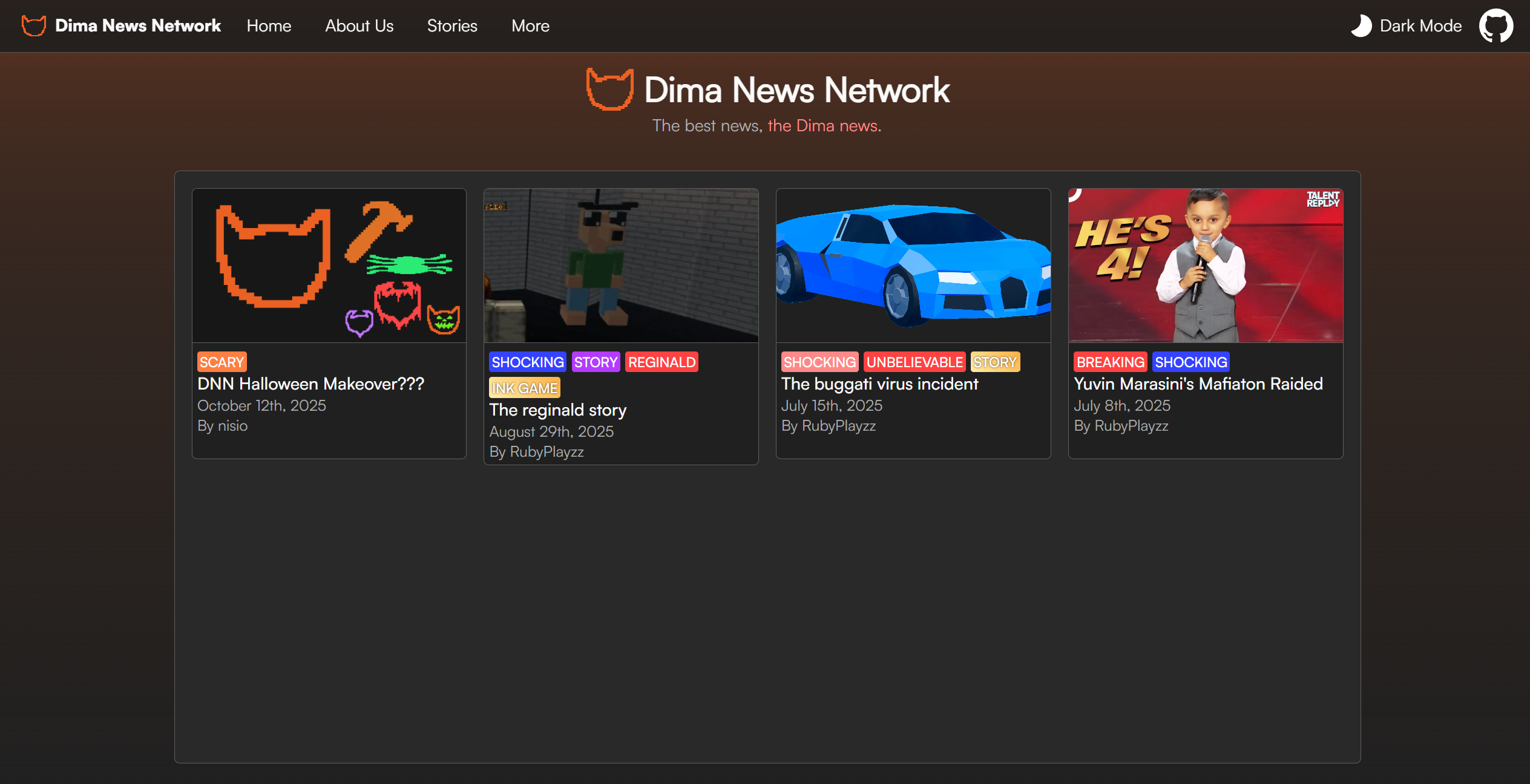Click the INK GAME badge
This screenshot has height=784, width=1530.
(x=524, y=387)
